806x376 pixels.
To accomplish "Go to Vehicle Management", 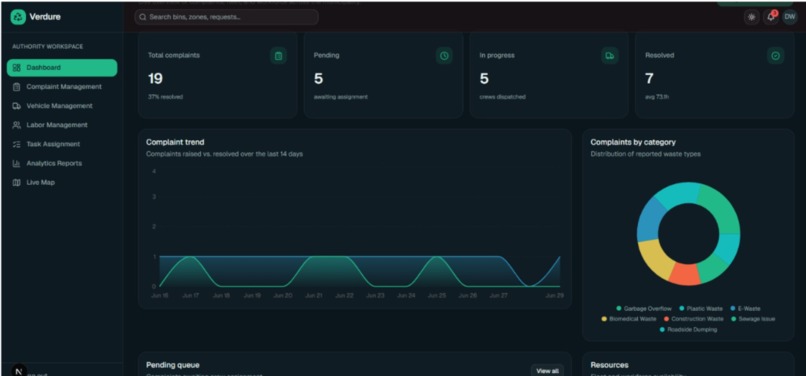I will (62, 106).
